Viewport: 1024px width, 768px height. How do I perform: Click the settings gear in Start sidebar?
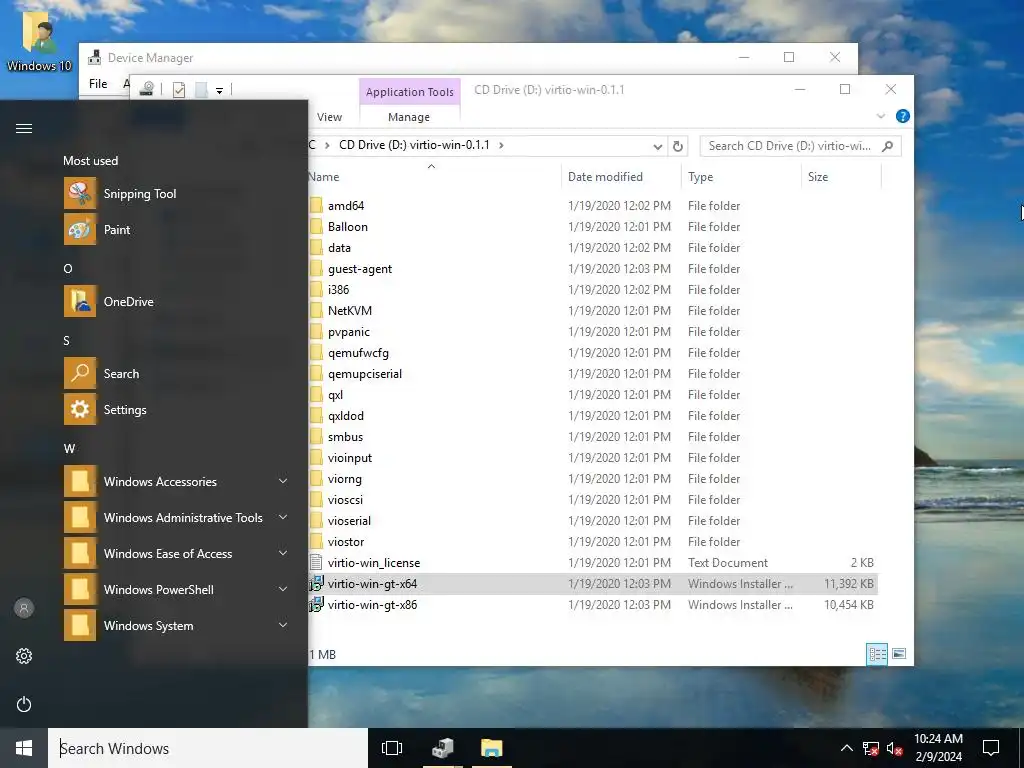point(24,656)
